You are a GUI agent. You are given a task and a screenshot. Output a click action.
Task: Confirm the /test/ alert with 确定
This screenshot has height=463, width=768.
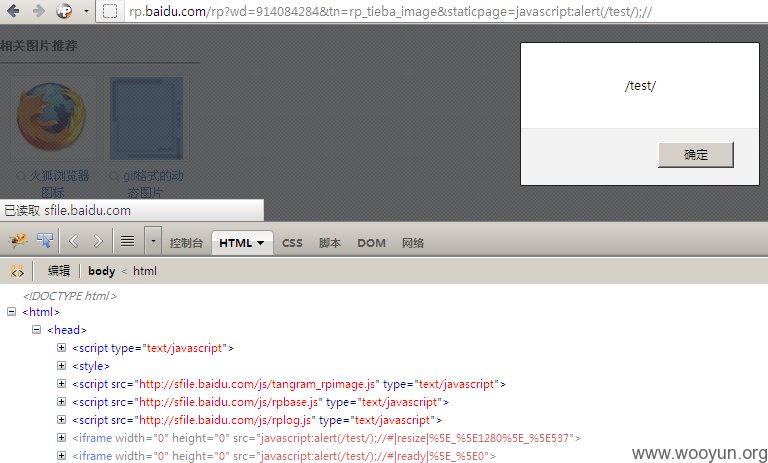point(696,155)
